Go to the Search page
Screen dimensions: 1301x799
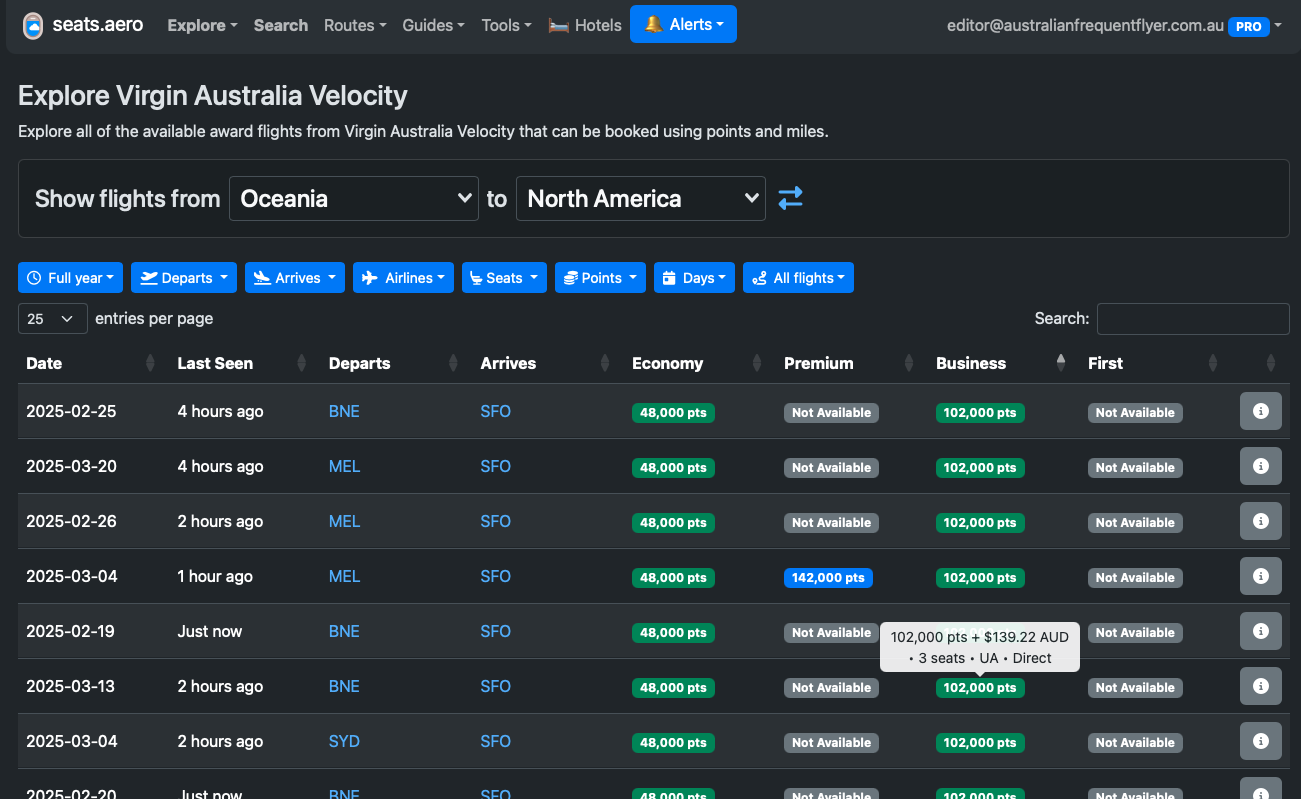coord(281,25)
